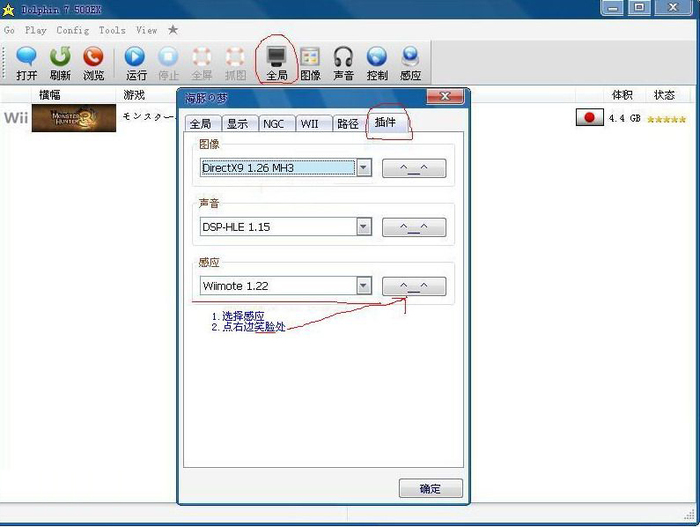Select the Monster Hunter 3 game thumbnail

coord(73,119)
